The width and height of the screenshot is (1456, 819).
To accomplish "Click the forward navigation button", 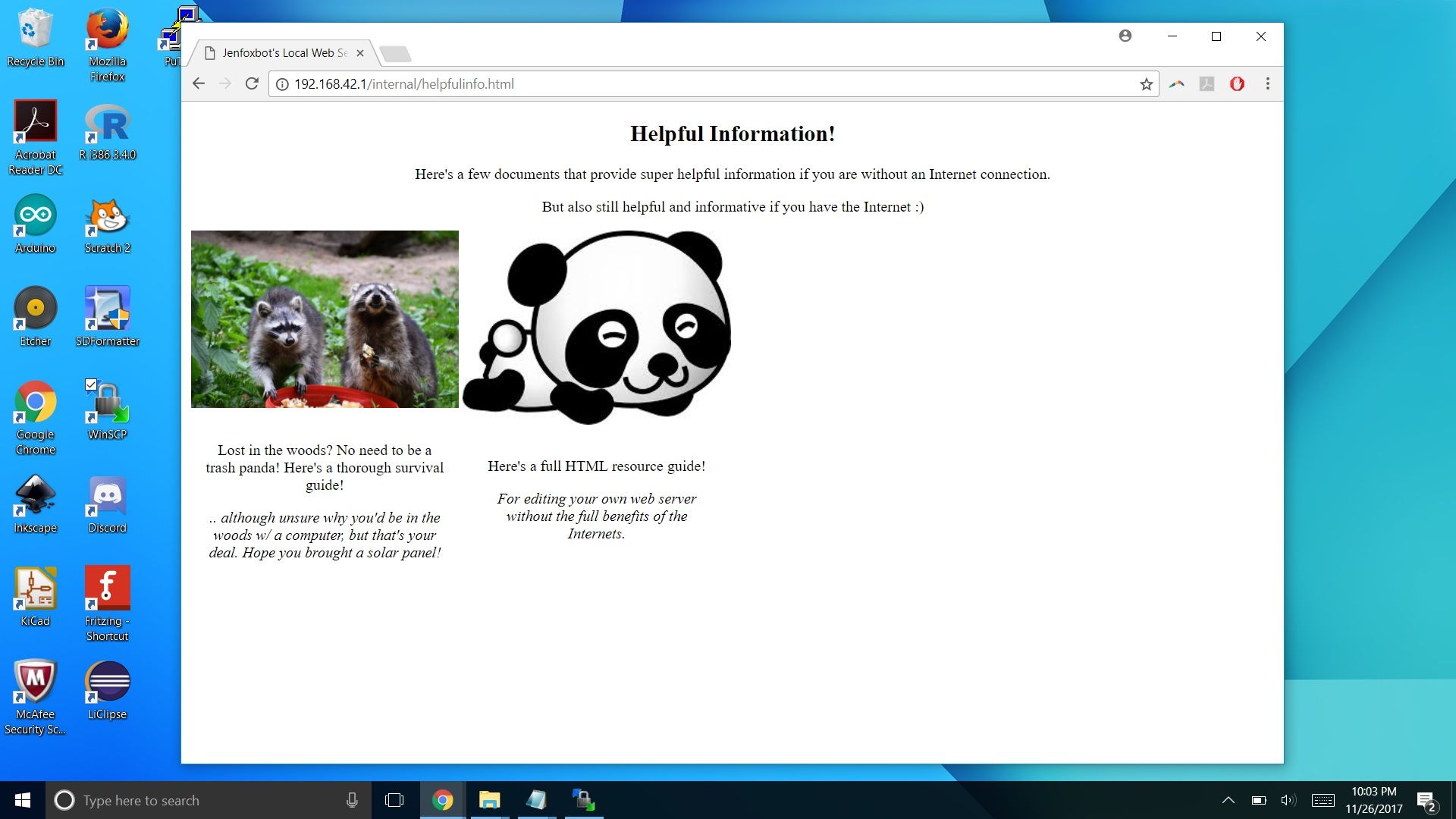I will click(225, 83).
